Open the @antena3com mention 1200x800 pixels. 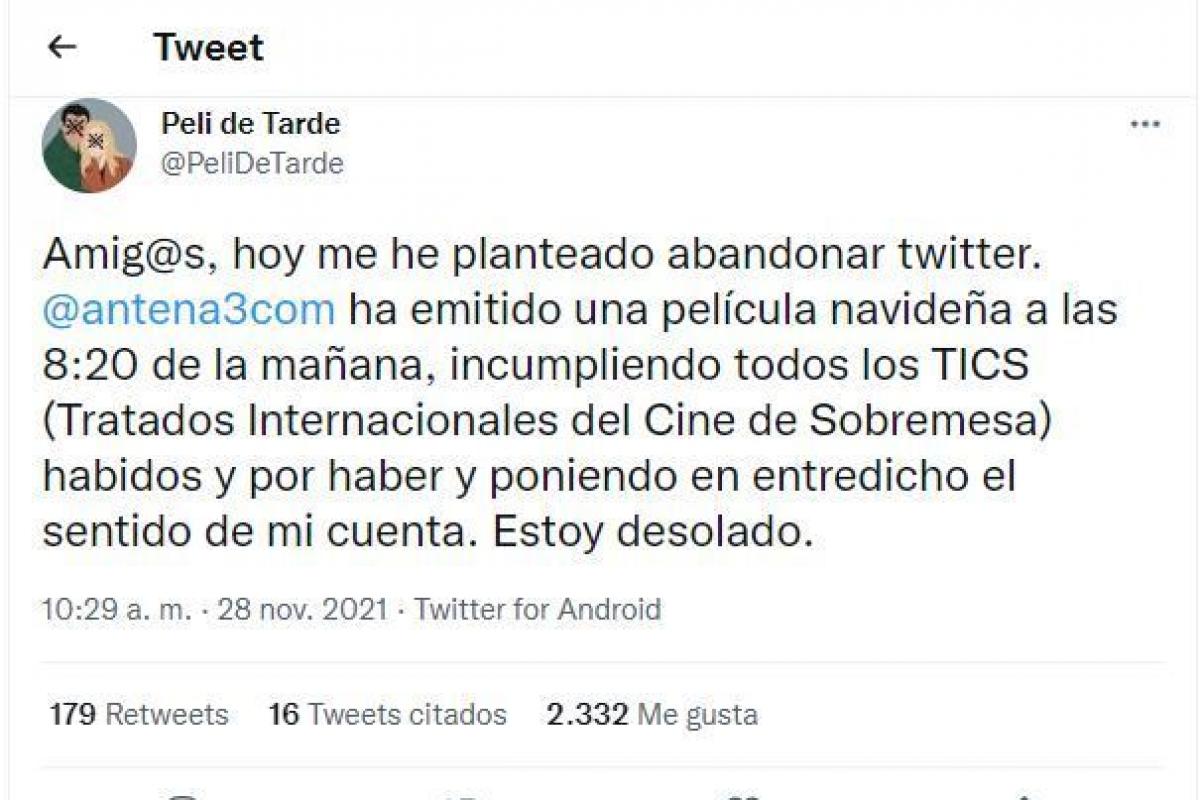click(188, 310)
